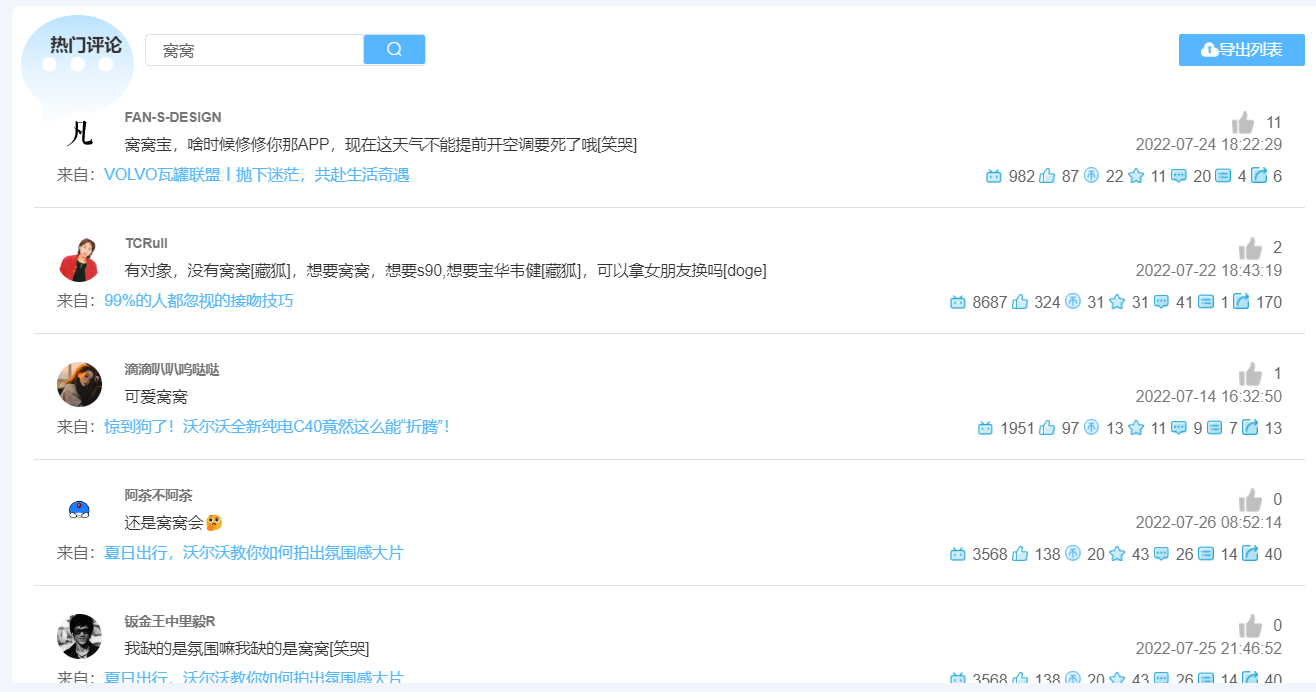Click the blue like icon beside 324
This screenshot has height=692, width=1316.
pos(1020,302)
